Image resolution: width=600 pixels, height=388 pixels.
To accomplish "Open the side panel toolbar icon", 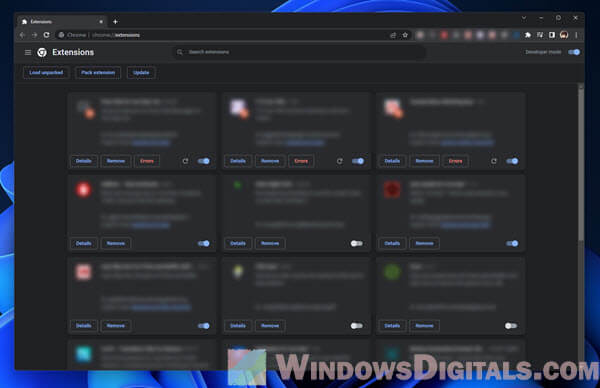I will coord(552,35).
